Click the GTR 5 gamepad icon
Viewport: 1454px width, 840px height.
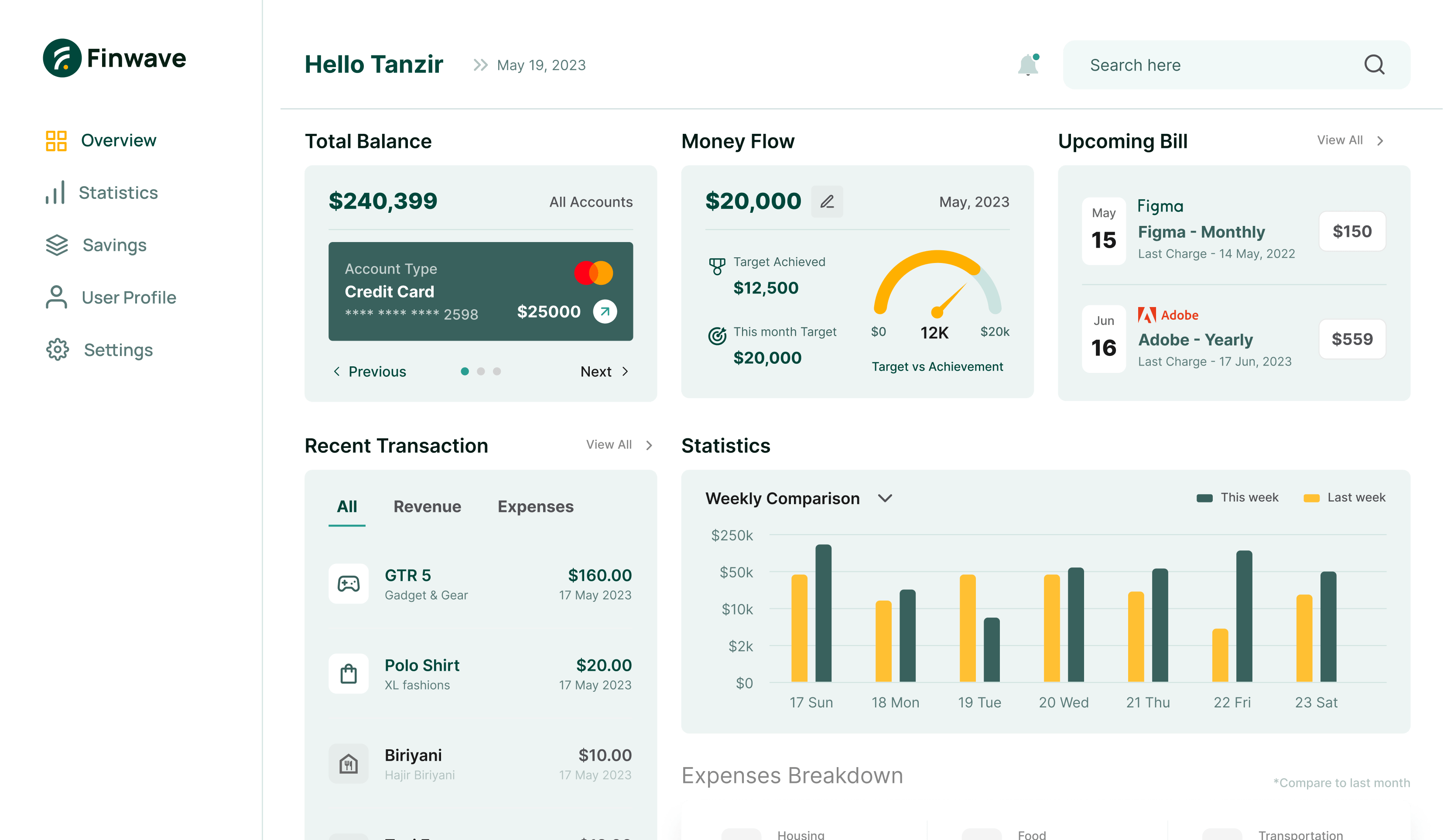(349, 584)
